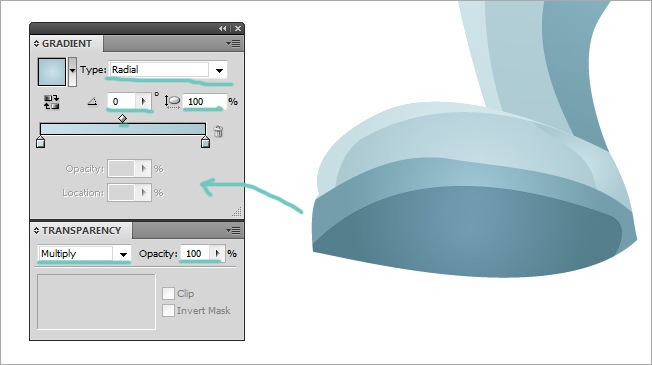Open the Multiply blending mode dropdown
652x365 pixels.
pos(84,254)
